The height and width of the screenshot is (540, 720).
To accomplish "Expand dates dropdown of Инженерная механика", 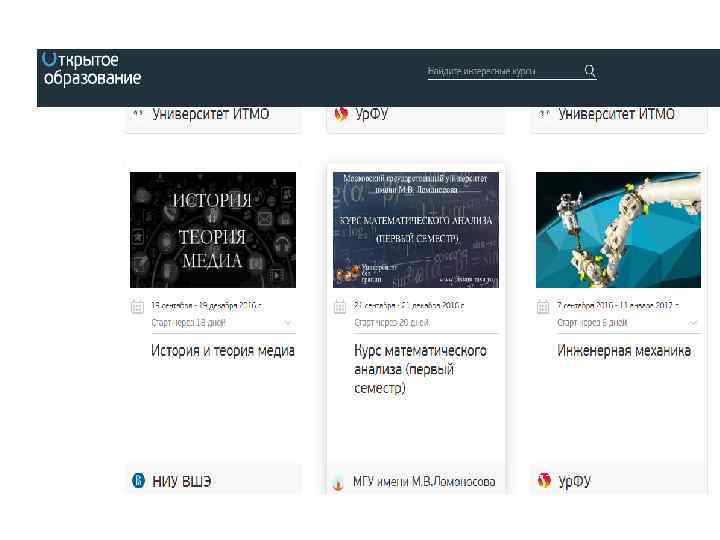I will point(693,323).
